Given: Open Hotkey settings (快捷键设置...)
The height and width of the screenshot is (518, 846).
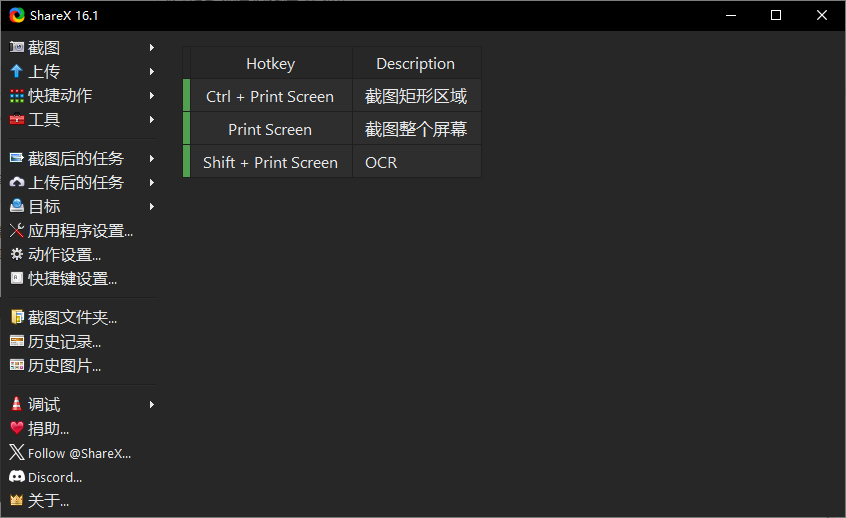Looking at the screenshot, I should coord(72,279).
